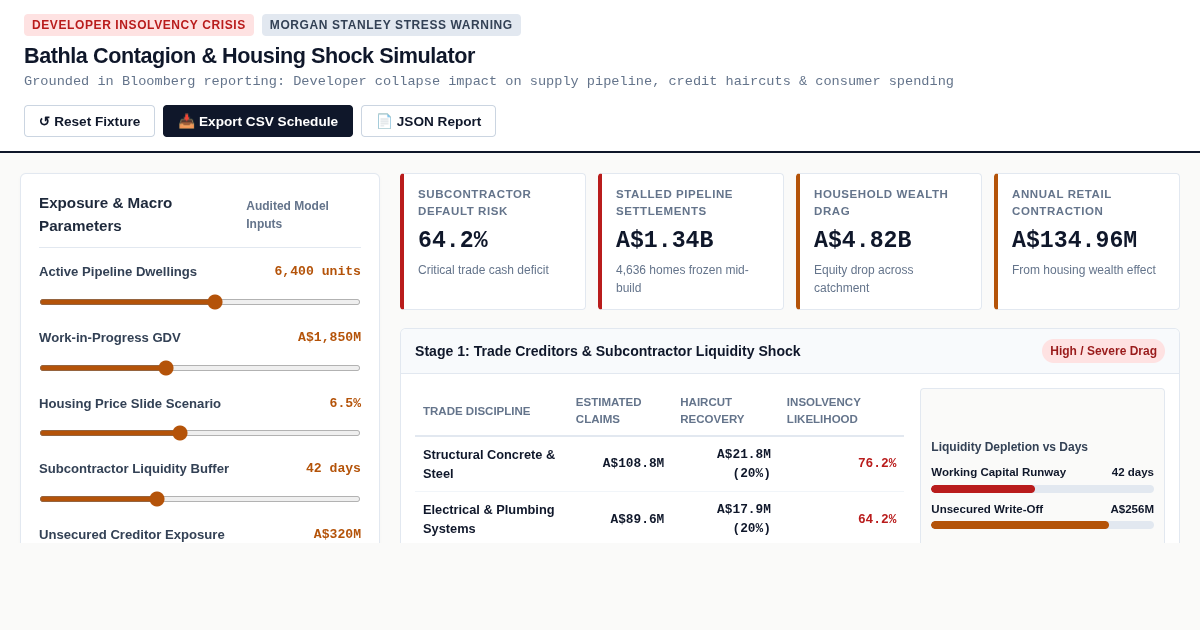Click the document icon on JSON Report
Image resolution: width=1200 pixels, height=630 pixels.
(384, 121)
